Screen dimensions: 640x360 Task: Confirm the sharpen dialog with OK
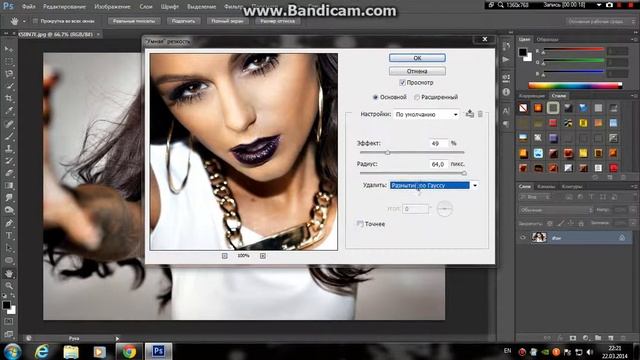417,58
